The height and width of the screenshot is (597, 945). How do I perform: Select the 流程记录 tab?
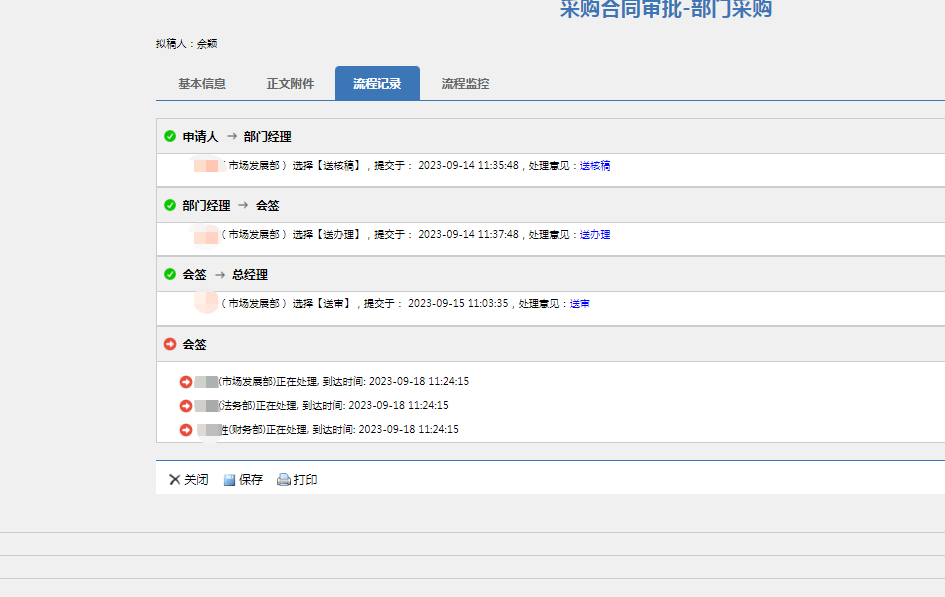377,84
